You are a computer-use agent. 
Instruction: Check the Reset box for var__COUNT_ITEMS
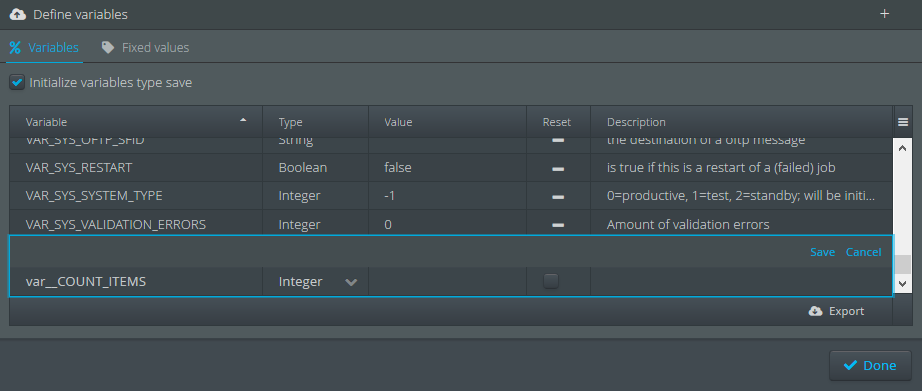pyautogui.click(x=551, y=281)
